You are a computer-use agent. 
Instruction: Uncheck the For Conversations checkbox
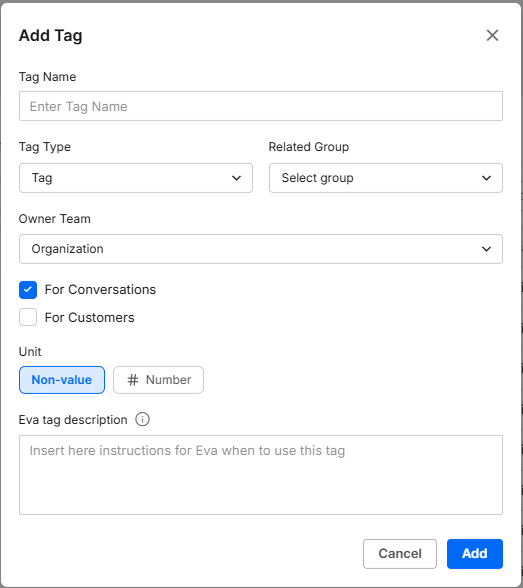click(28, 290)
